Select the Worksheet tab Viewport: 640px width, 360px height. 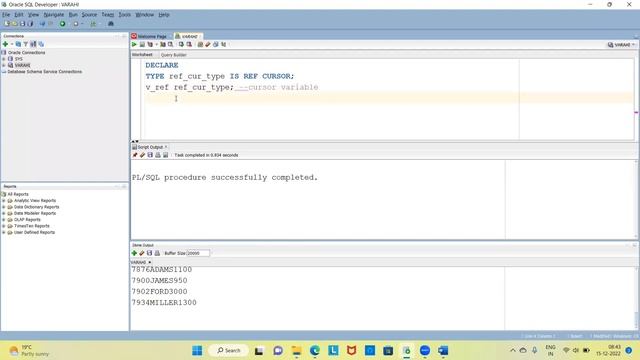coord(142,55)
